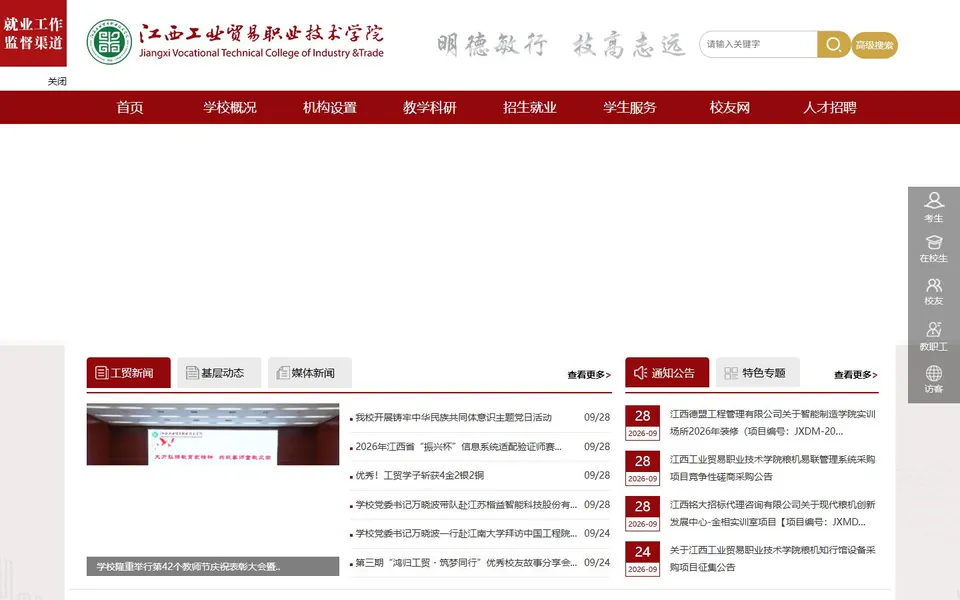This screenshot has height=600, width=960.
Task: Open notice 粮机知行馆设备采购项目征集公告
Action: point(772,558)
